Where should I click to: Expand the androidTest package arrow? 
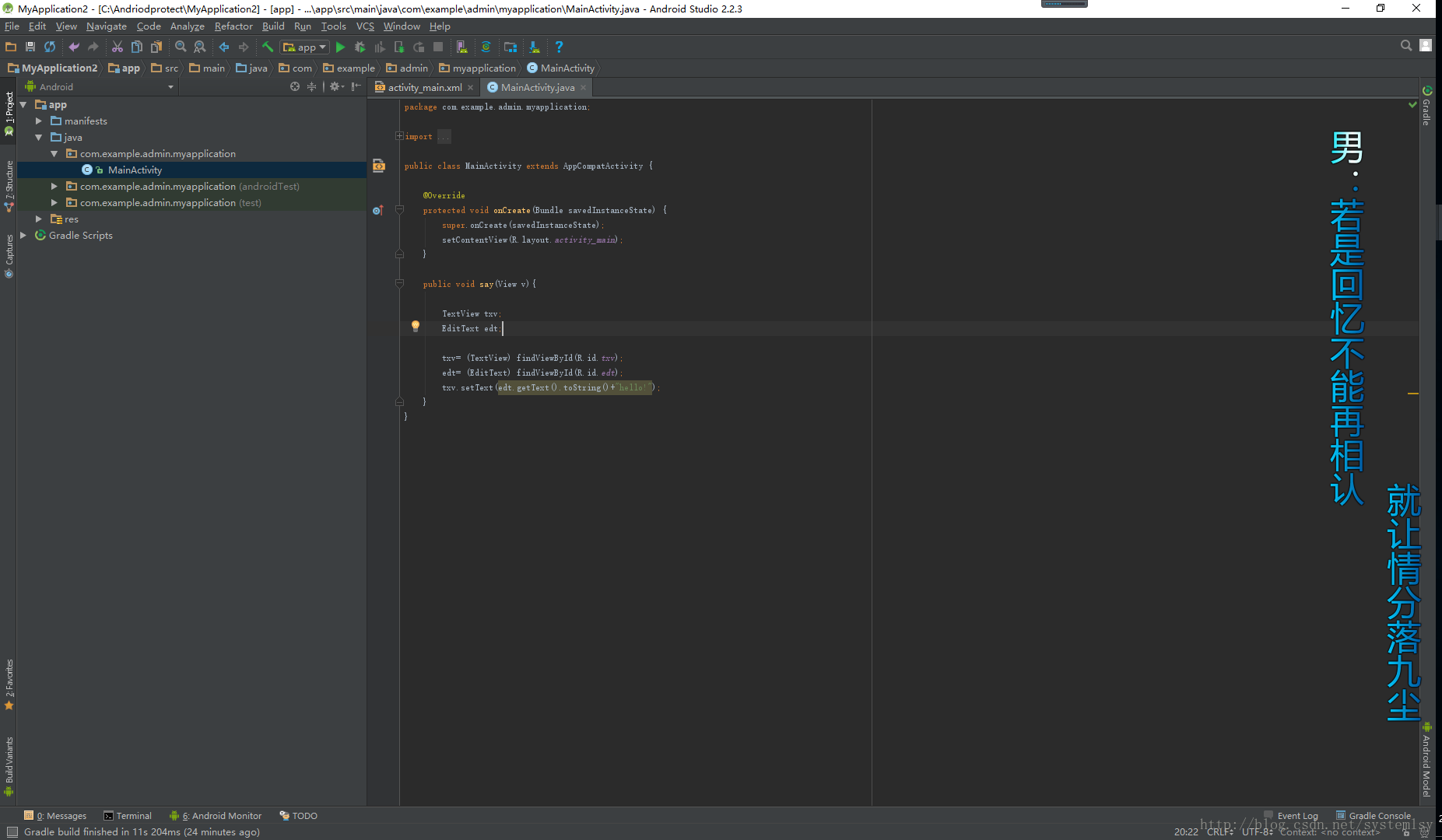tap(54, 186)
